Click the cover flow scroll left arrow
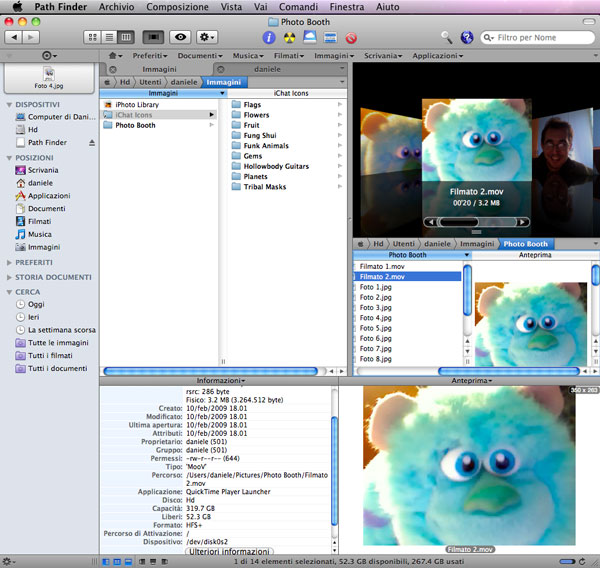The height and width of the screenshot is (568, 600). [430, 222]
